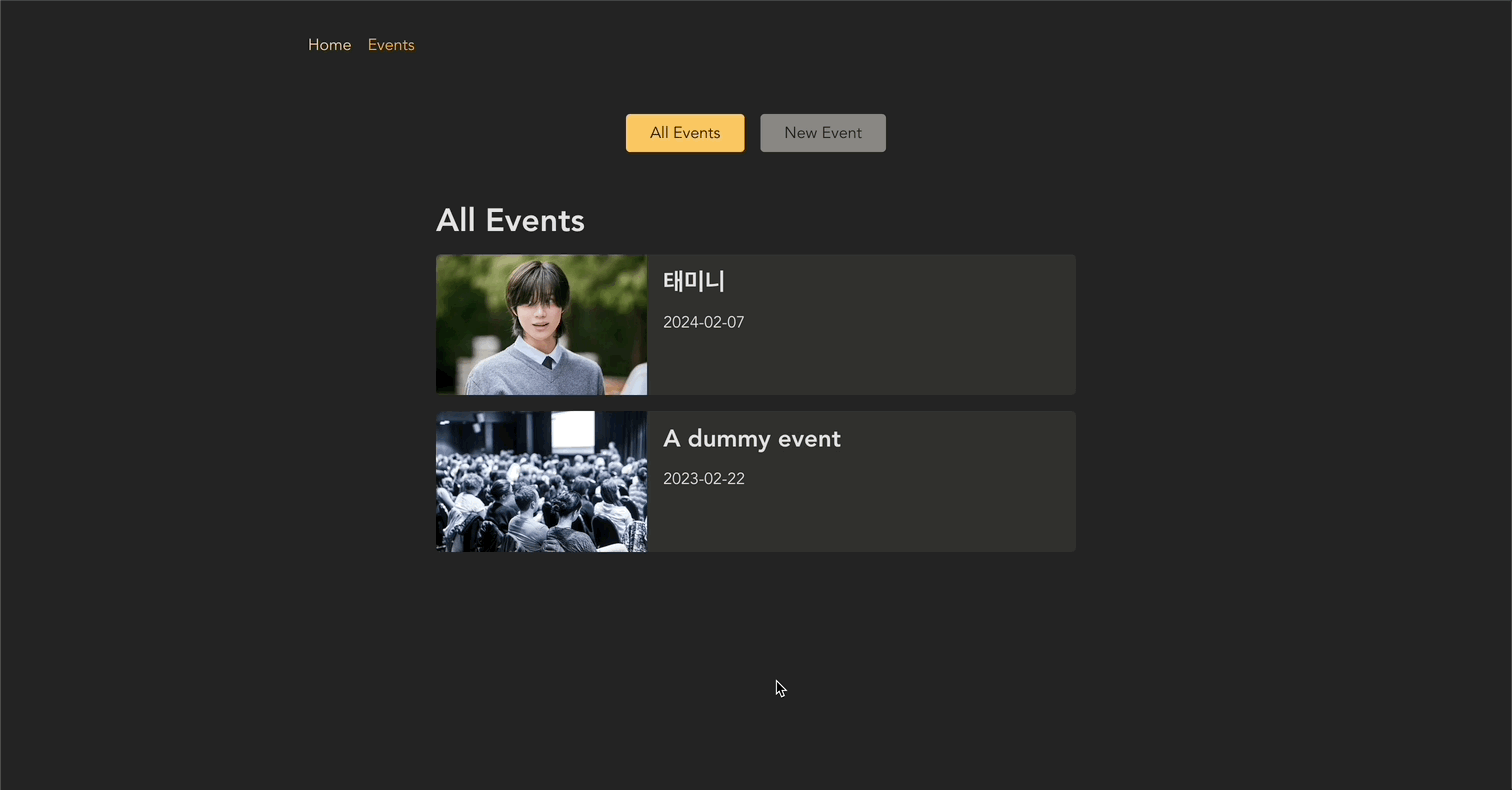Screen dimensions: 1512x790
Task: Click the necktie in the 태미니 photo
Action: pos(548,362)
